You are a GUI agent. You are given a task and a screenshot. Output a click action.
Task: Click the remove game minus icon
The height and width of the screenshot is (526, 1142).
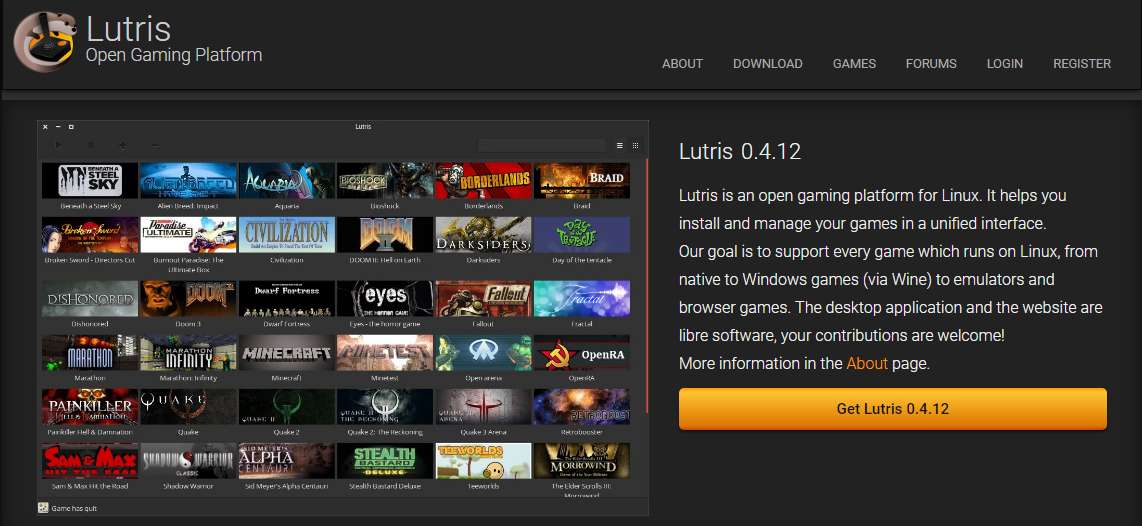(x=155, y=146)
